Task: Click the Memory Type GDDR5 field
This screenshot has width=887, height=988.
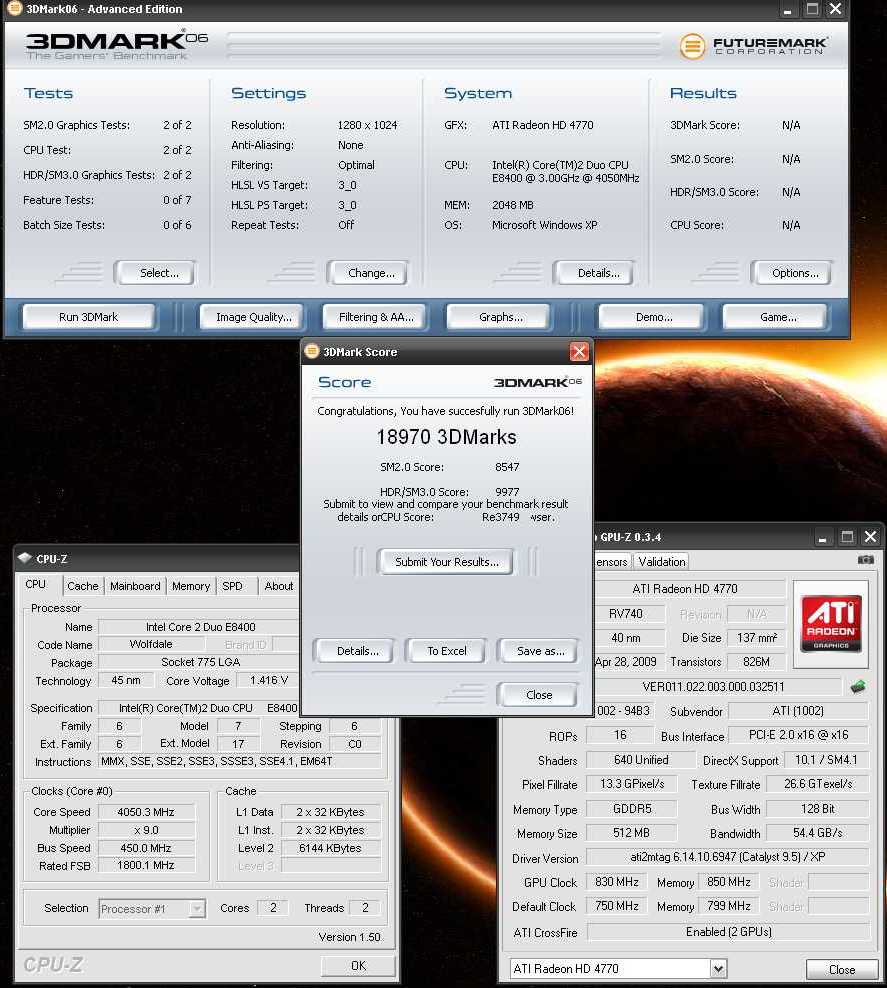Action: [x=631, y=808]
